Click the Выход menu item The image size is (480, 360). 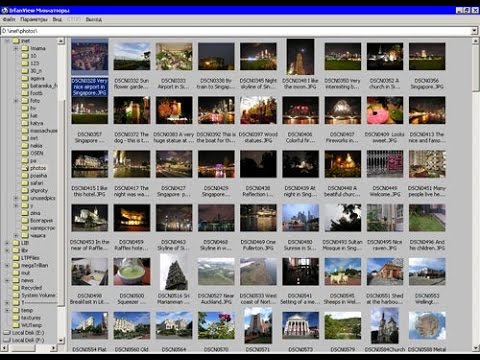(94, 19)
